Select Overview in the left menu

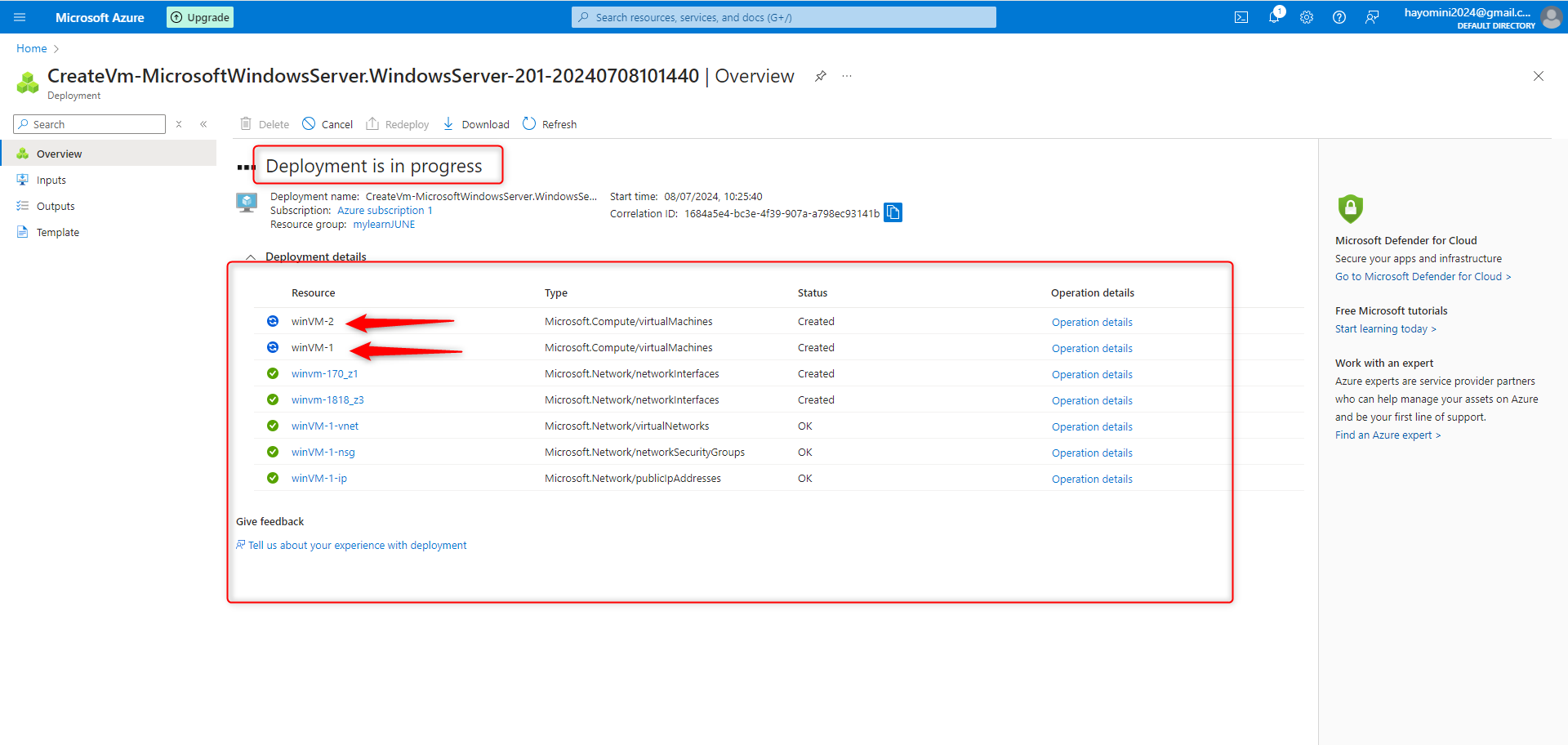pos(109,154)
